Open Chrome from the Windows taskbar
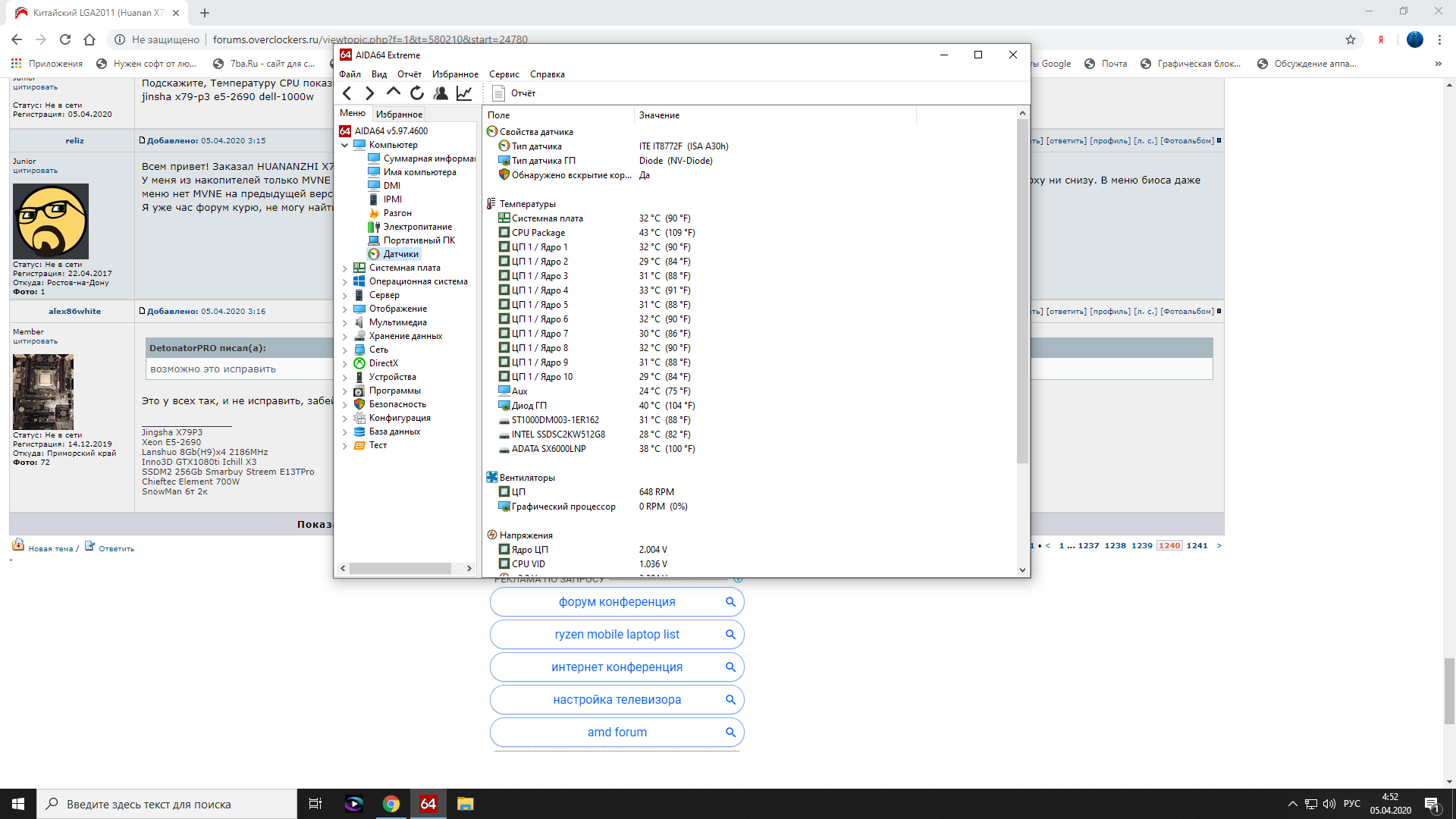 click(391, 804)
